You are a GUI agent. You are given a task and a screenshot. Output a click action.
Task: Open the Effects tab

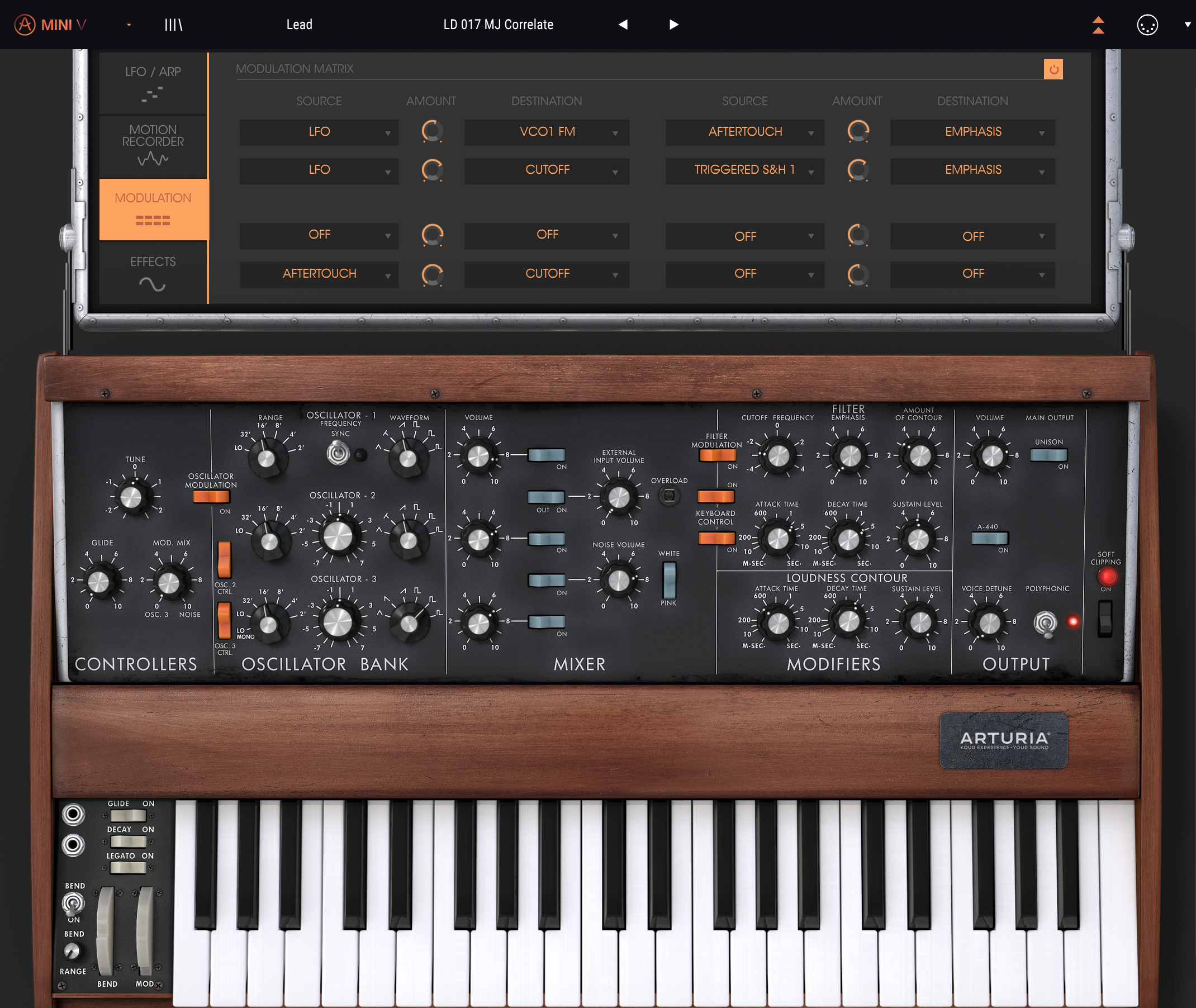pyautogui.click(x=153, y=273)
